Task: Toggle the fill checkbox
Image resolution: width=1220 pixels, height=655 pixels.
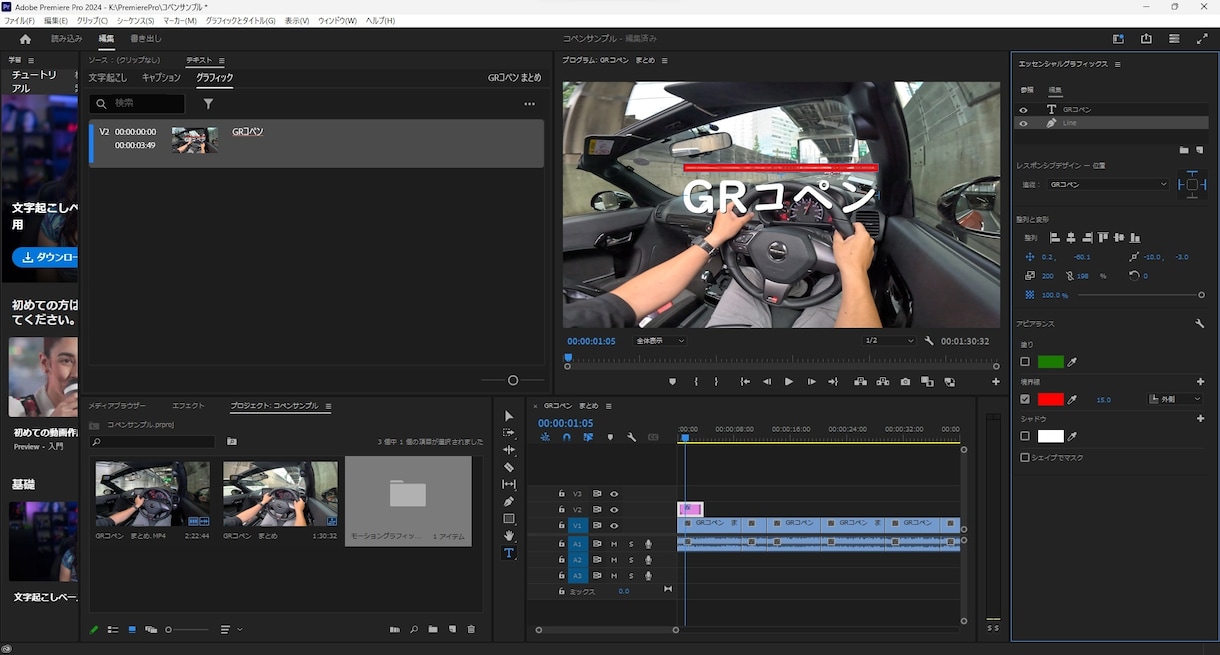Action: [1025, 362]
